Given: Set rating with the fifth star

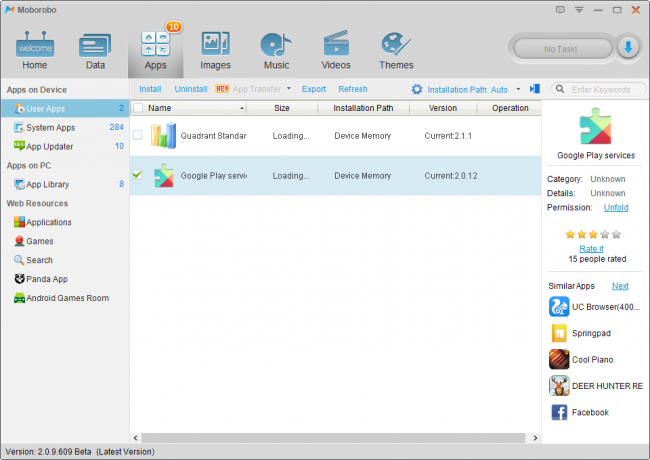Looking at the screenshot, I should pyautogui.click(x=616, y=235).
